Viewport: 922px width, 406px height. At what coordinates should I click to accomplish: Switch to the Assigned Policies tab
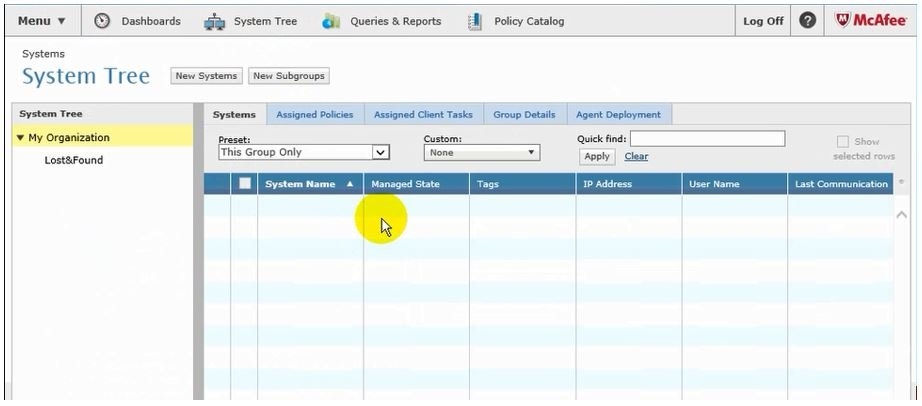point(314,115)
